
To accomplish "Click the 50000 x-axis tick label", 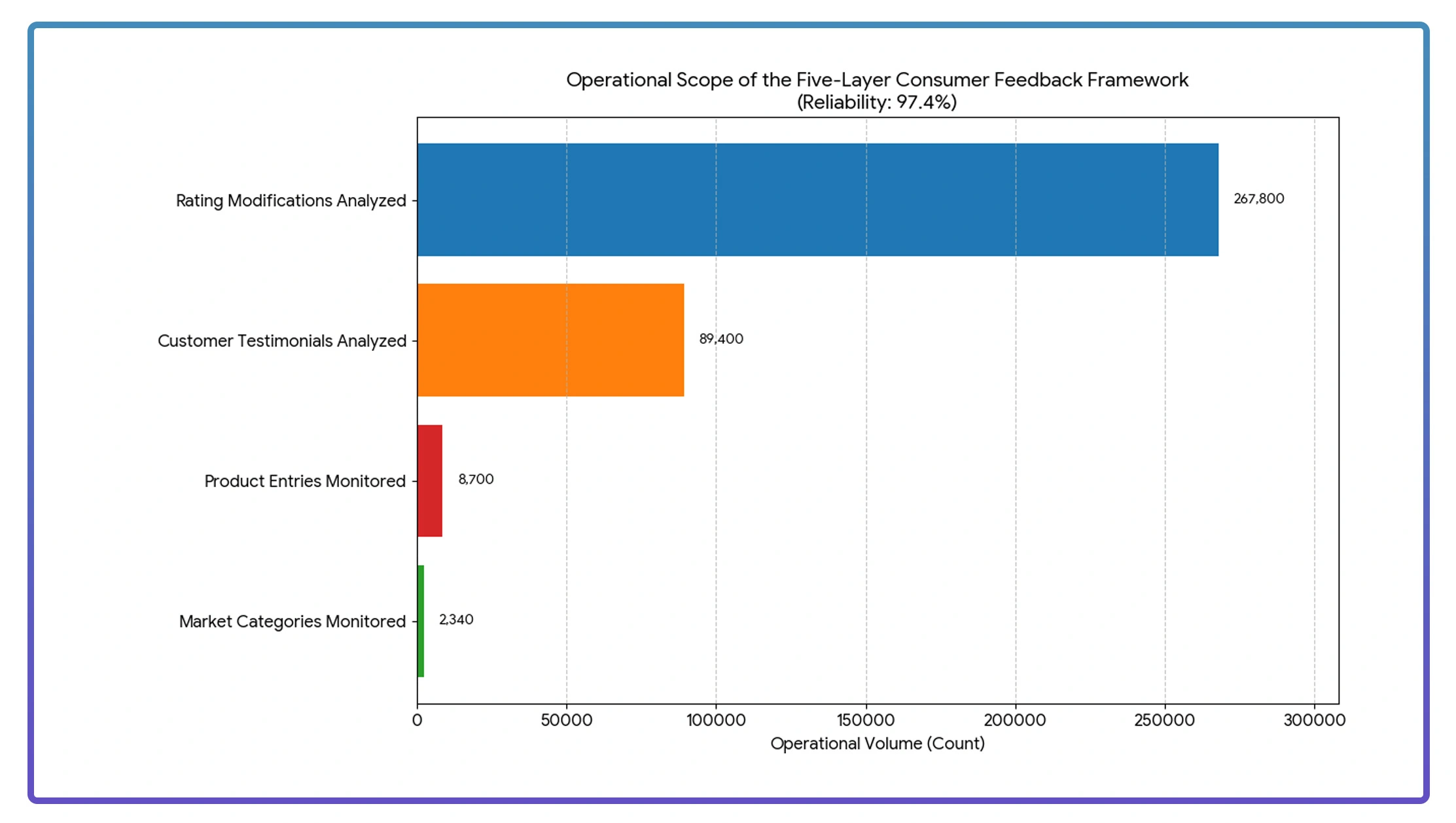I will (x=566, y=720).
